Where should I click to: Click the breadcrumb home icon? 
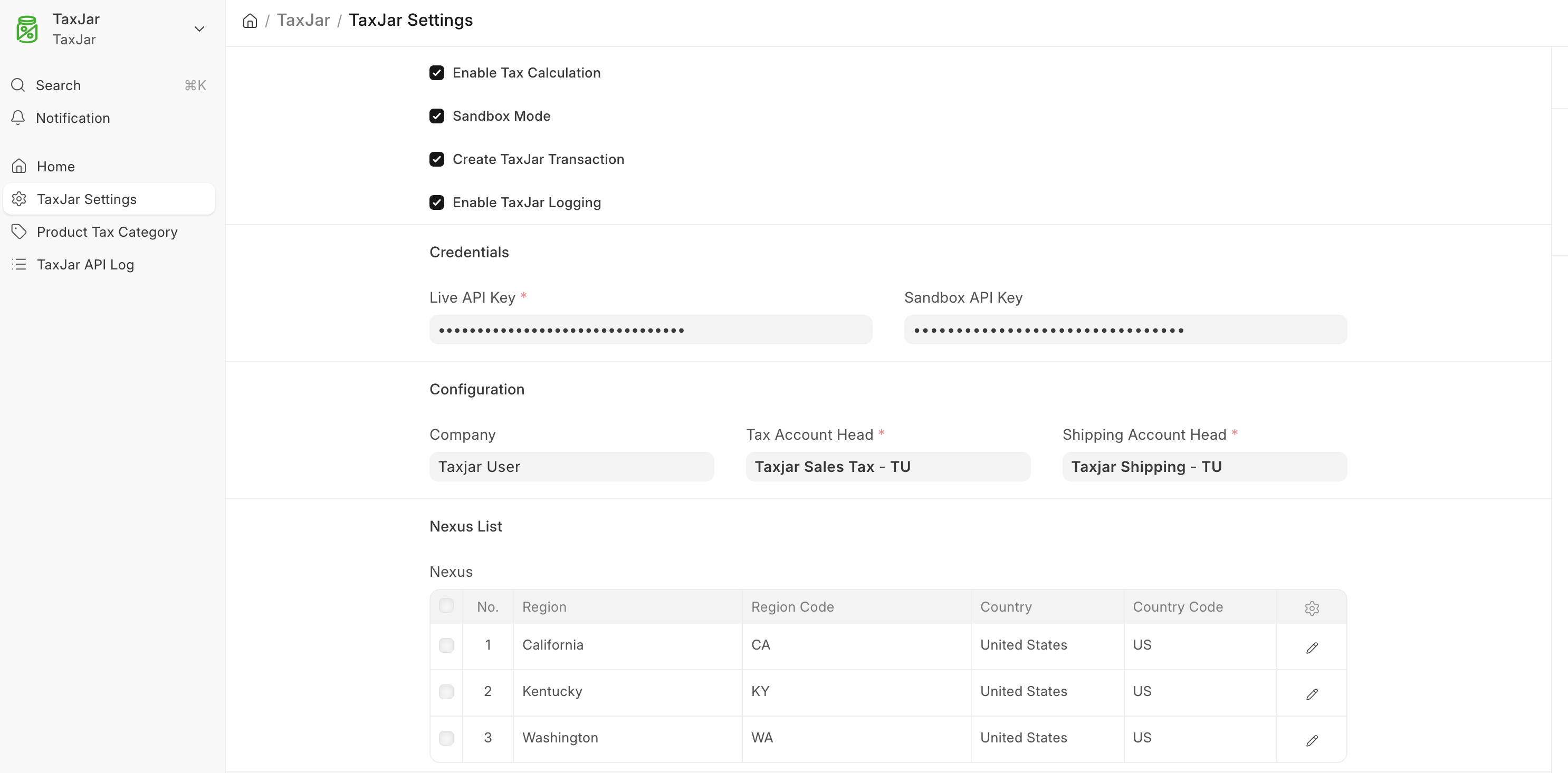coord(250,21)
